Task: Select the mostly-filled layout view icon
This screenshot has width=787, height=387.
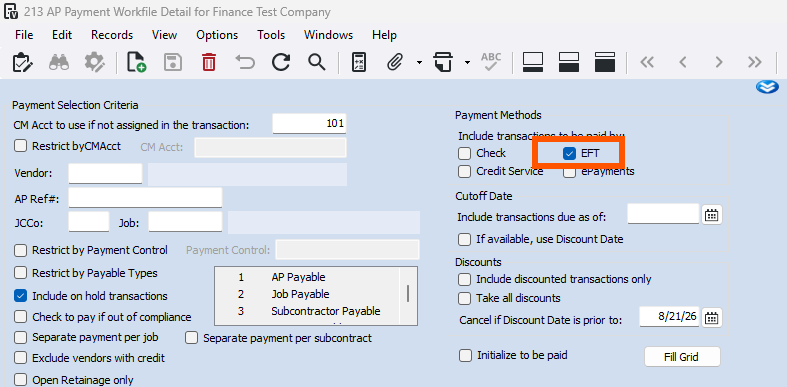Action: pyautogui.click(x=605, y=62)
